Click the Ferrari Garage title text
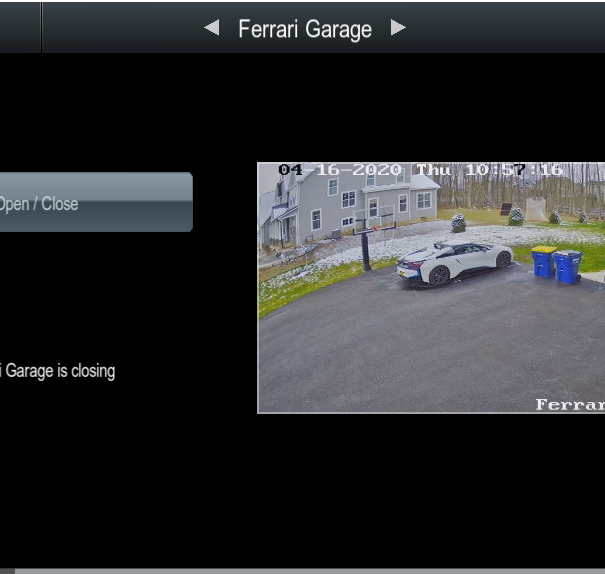605x574 pixels. pos(305,29)
